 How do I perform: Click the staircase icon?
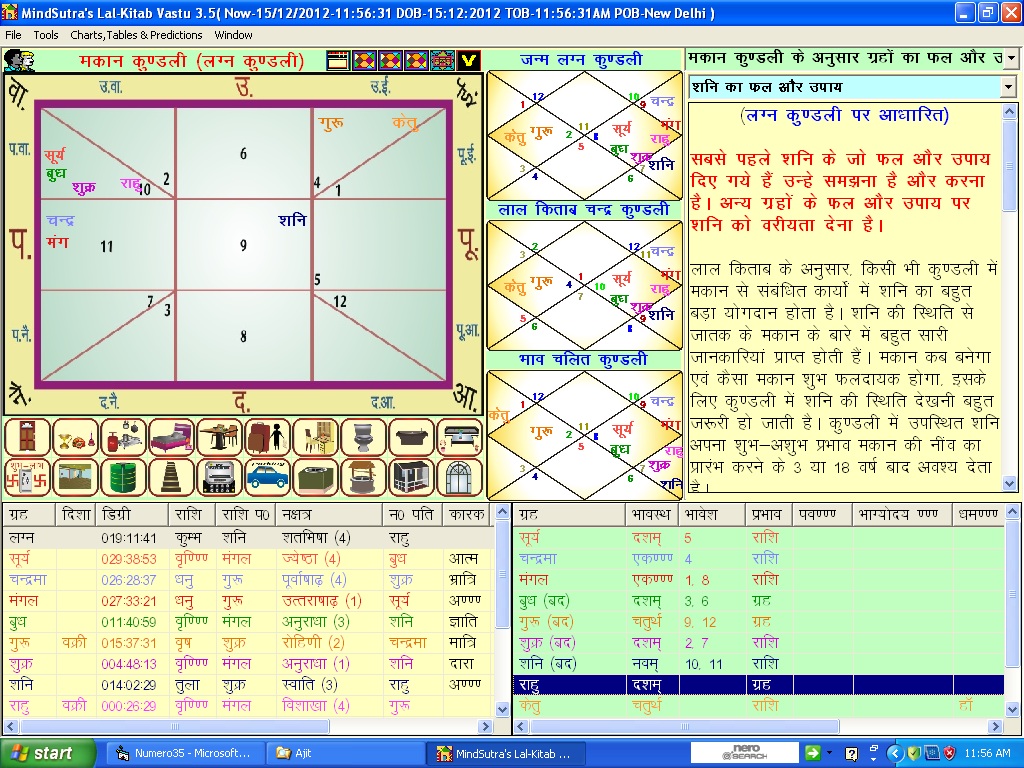tap(171, 477)
